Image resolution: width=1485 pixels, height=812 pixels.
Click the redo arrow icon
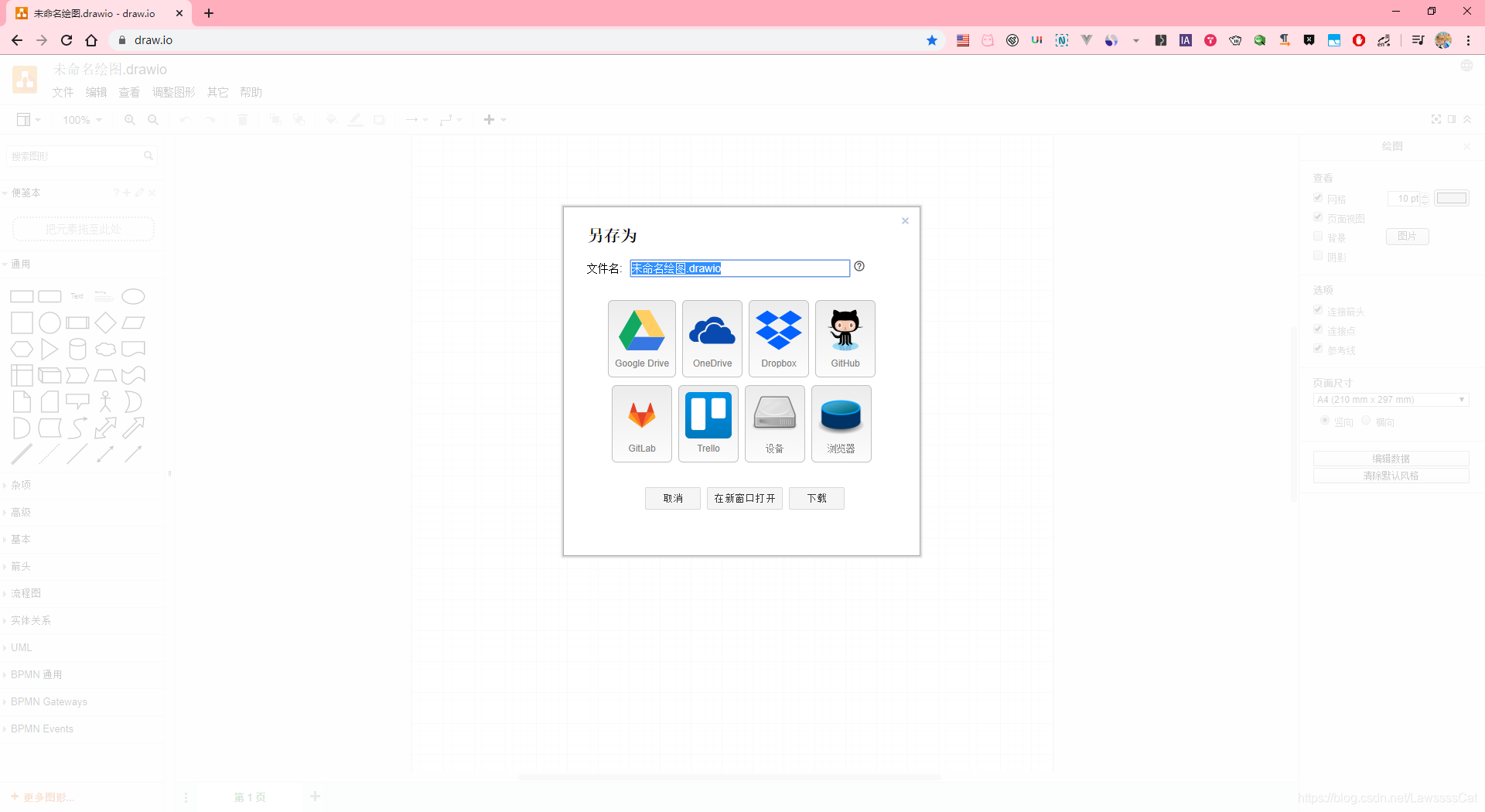[210, 120]
